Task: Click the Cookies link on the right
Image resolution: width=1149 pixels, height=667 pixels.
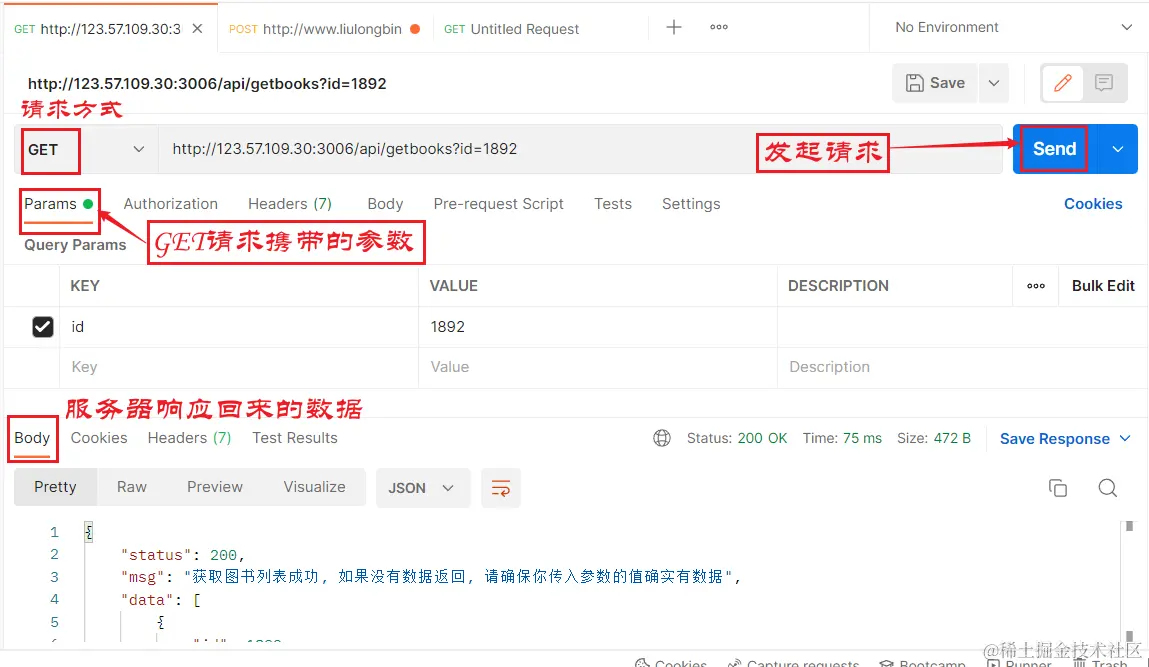Action: [x=1093, y=204]
